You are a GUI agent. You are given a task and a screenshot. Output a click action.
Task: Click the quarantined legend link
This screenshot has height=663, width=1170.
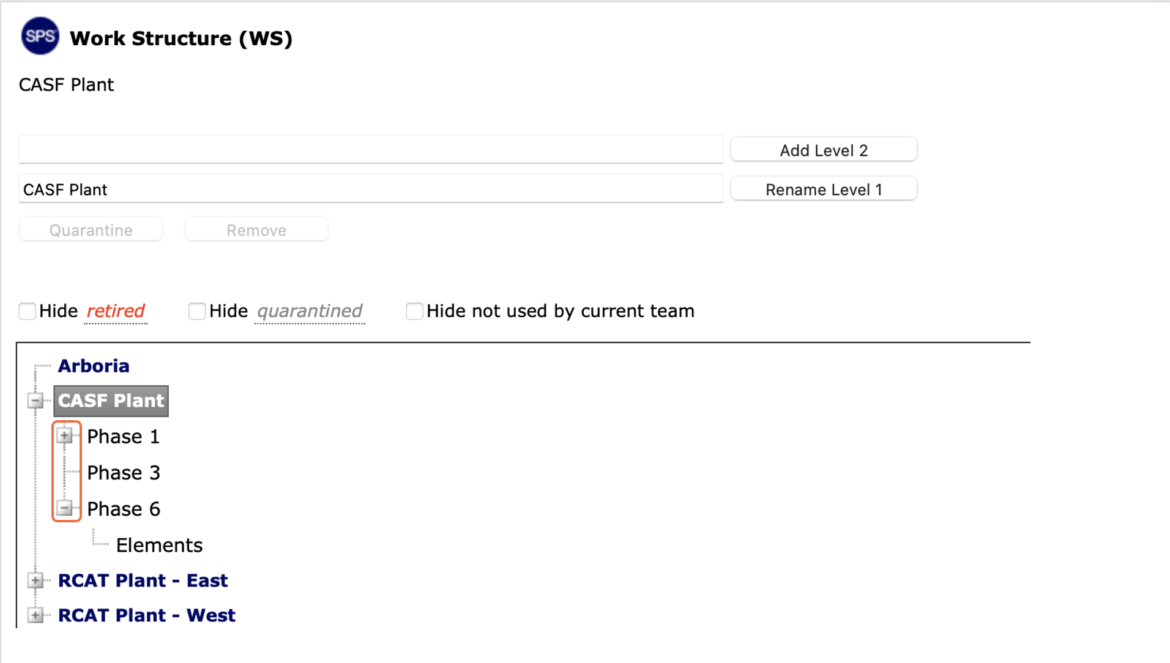(310, 311)
